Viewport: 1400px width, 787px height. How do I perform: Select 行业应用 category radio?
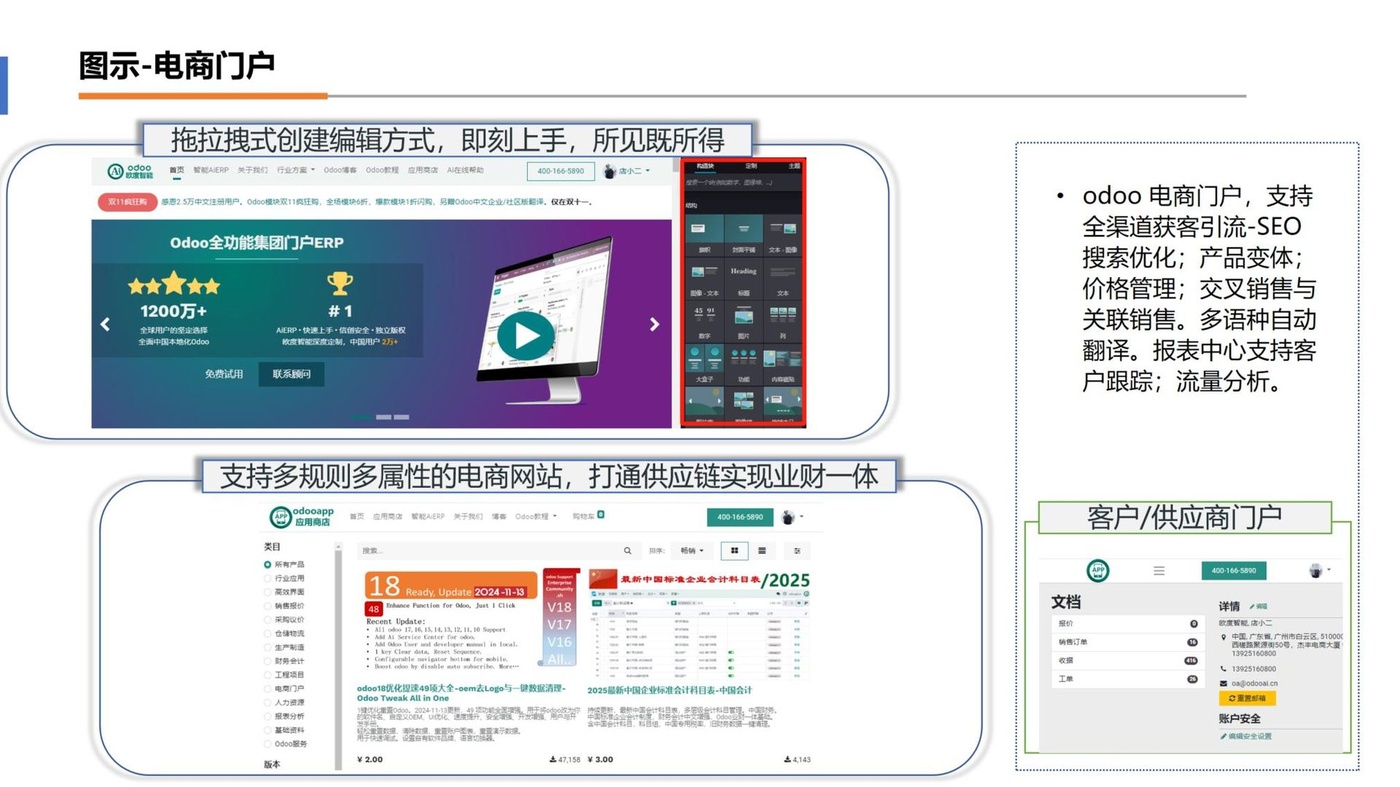point(267,578)
